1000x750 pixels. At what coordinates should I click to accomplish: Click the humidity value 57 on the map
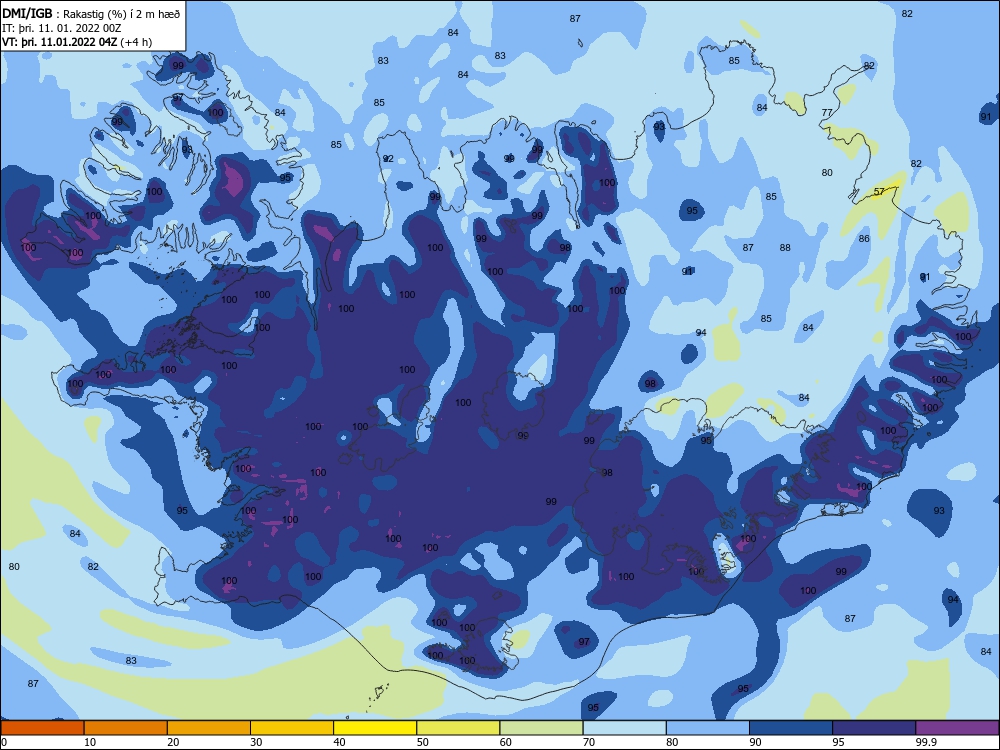pyautogui.click(x=879, y=191)
